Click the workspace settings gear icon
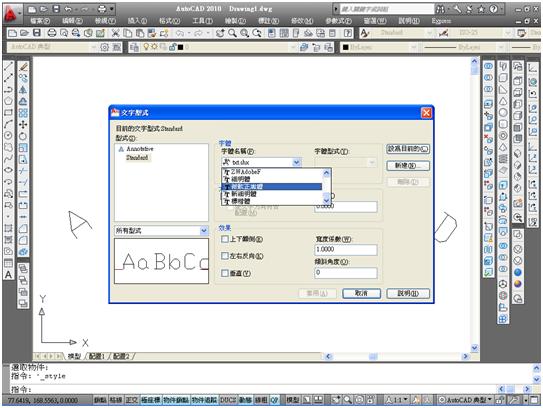Screen dimensions: 543x408 coord(105,47)
